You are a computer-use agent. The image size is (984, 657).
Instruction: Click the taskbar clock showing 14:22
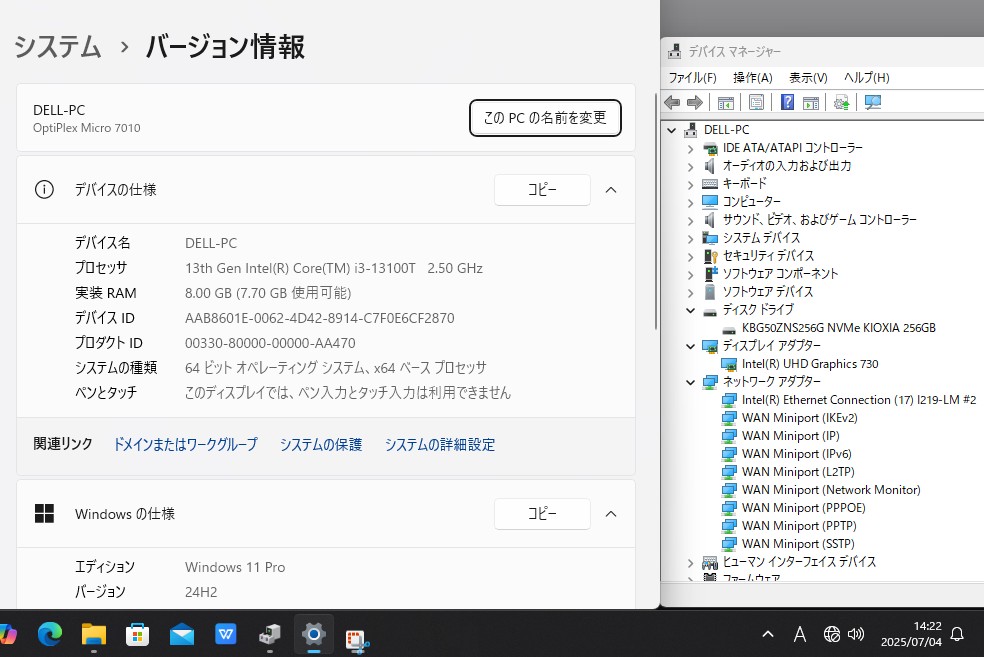pyautogui.click(x=911, y=634)
